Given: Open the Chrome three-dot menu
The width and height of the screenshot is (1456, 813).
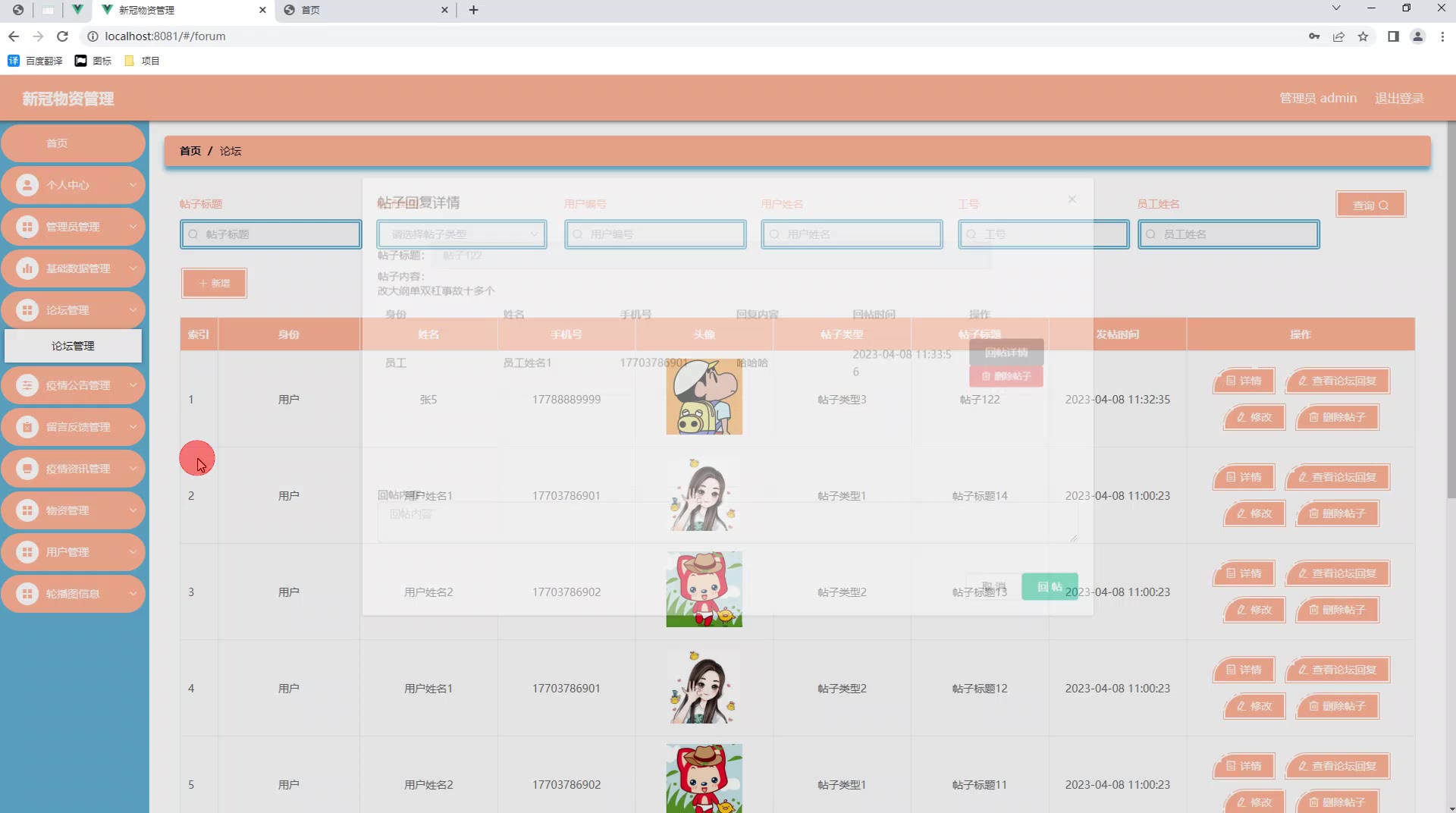Looking at the screenshot, I should pos(1442,36).
